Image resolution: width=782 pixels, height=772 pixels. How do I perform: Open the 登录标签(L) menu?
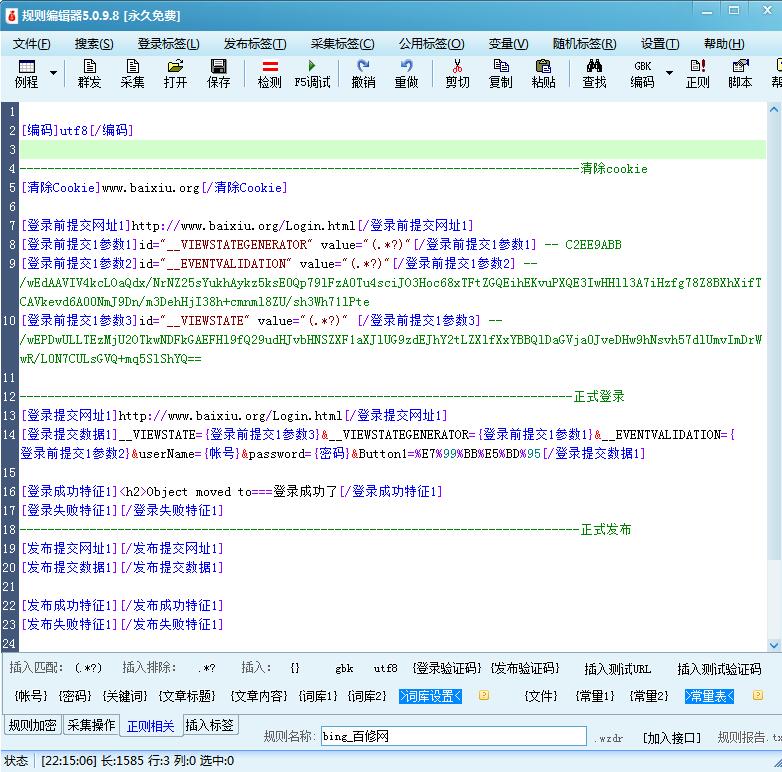pyautogui.click(x=168, y=43)
